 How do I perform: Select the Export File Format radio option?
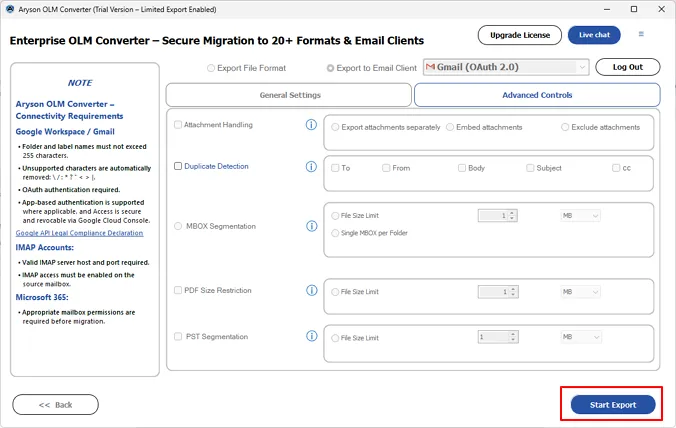[210, 68]
